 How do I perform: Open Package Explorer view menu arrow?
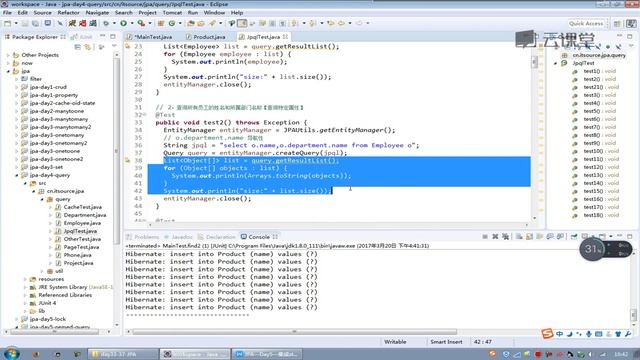point(114,47)
